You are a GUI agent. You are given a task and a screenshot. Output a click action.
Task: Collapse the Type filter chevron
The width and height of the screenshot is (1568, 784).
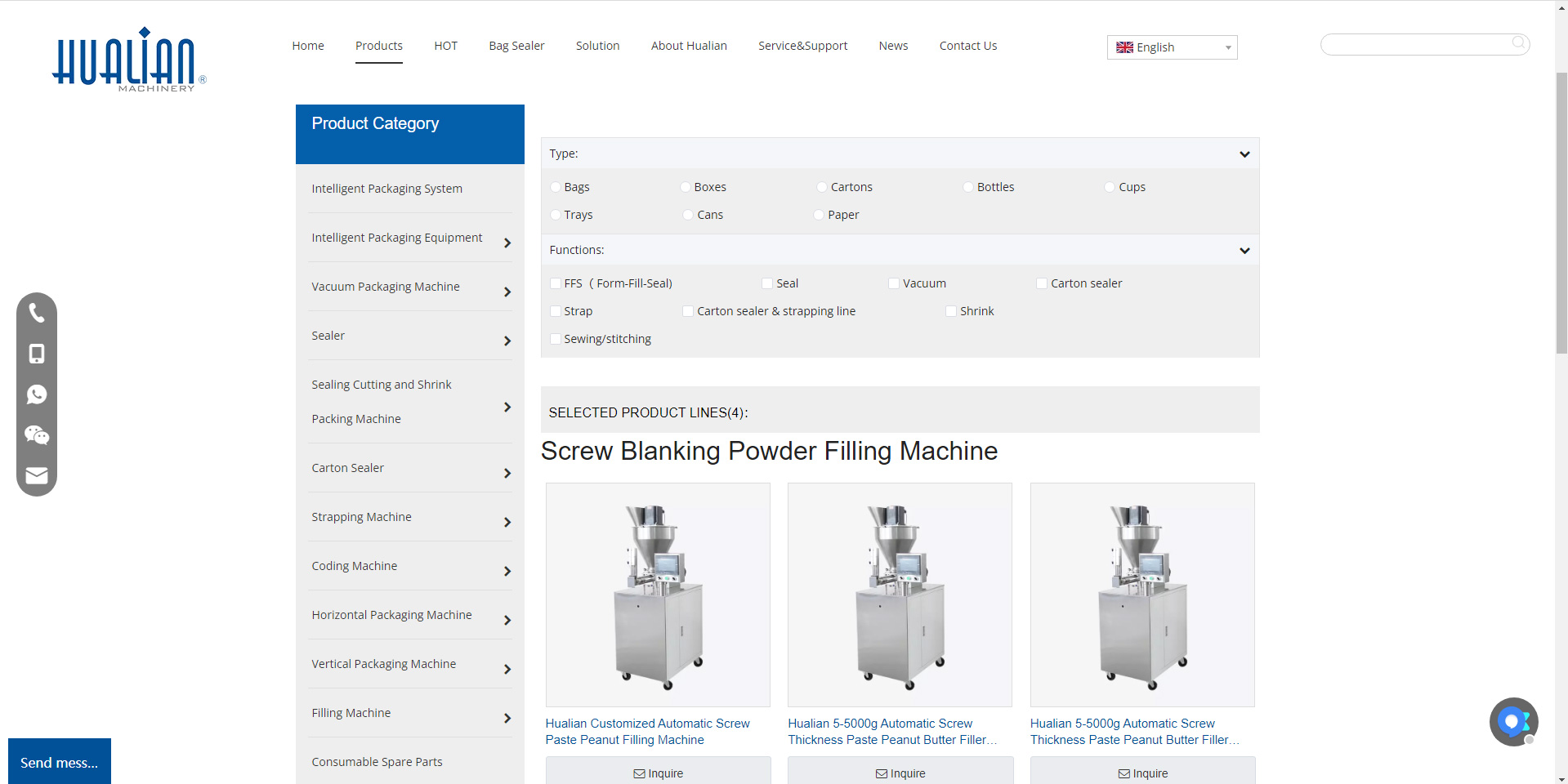point(1244,154)
